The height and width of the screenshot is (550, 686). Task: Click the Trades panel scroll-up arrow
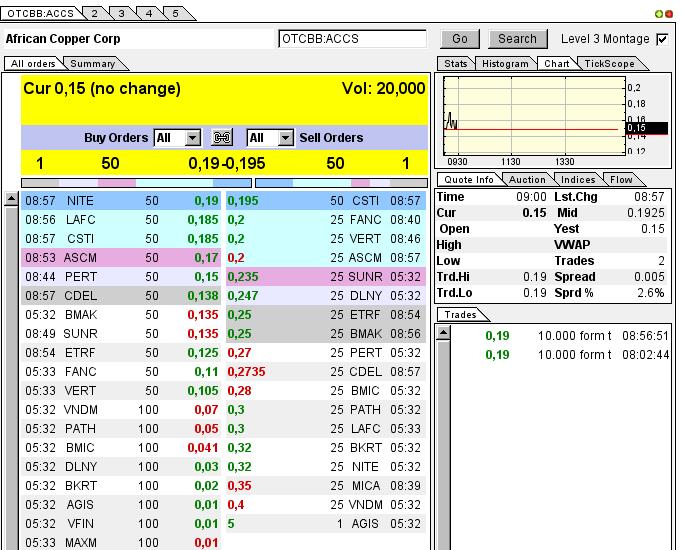pos(442,333)
